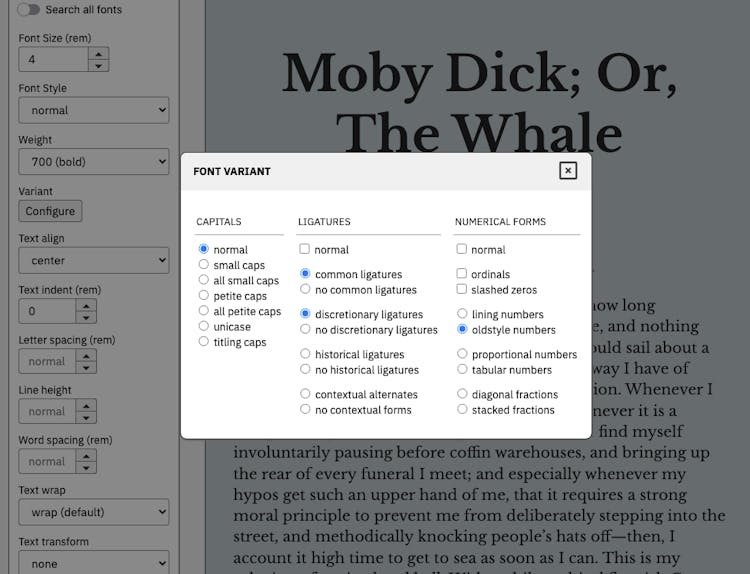The width and height of the screenshot is (750, 574).
Task: Expand the Text align dropdown
Action: click(93, 261)
